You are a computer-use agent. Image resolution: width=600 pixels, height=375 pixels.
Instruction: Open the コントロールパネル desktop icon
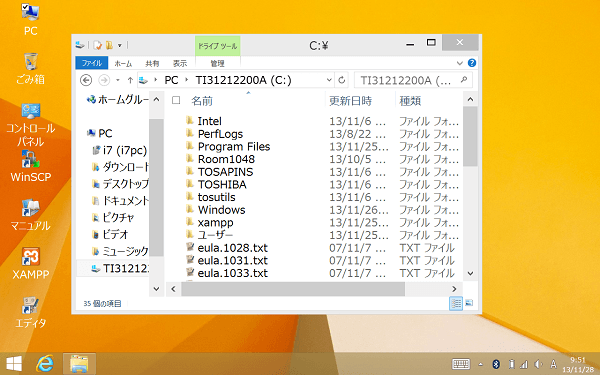tap(30, 125)
